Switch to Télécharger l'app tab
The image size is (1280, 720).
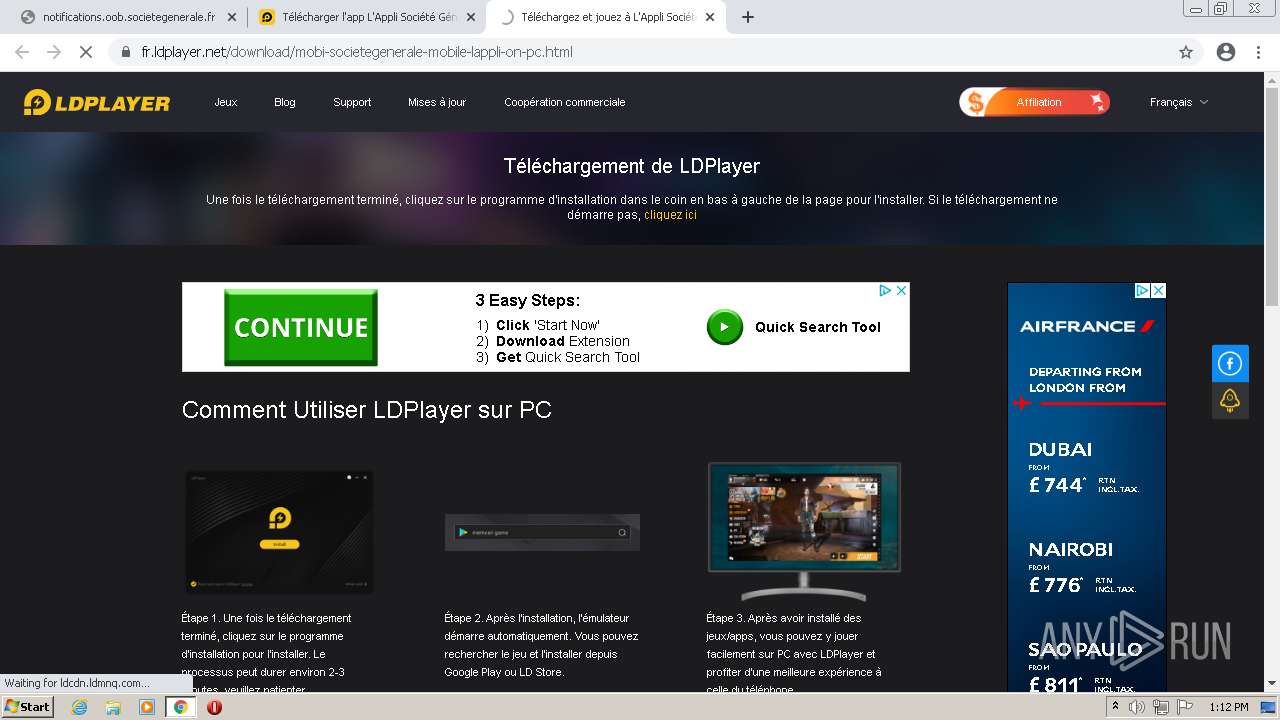(368, 17)
